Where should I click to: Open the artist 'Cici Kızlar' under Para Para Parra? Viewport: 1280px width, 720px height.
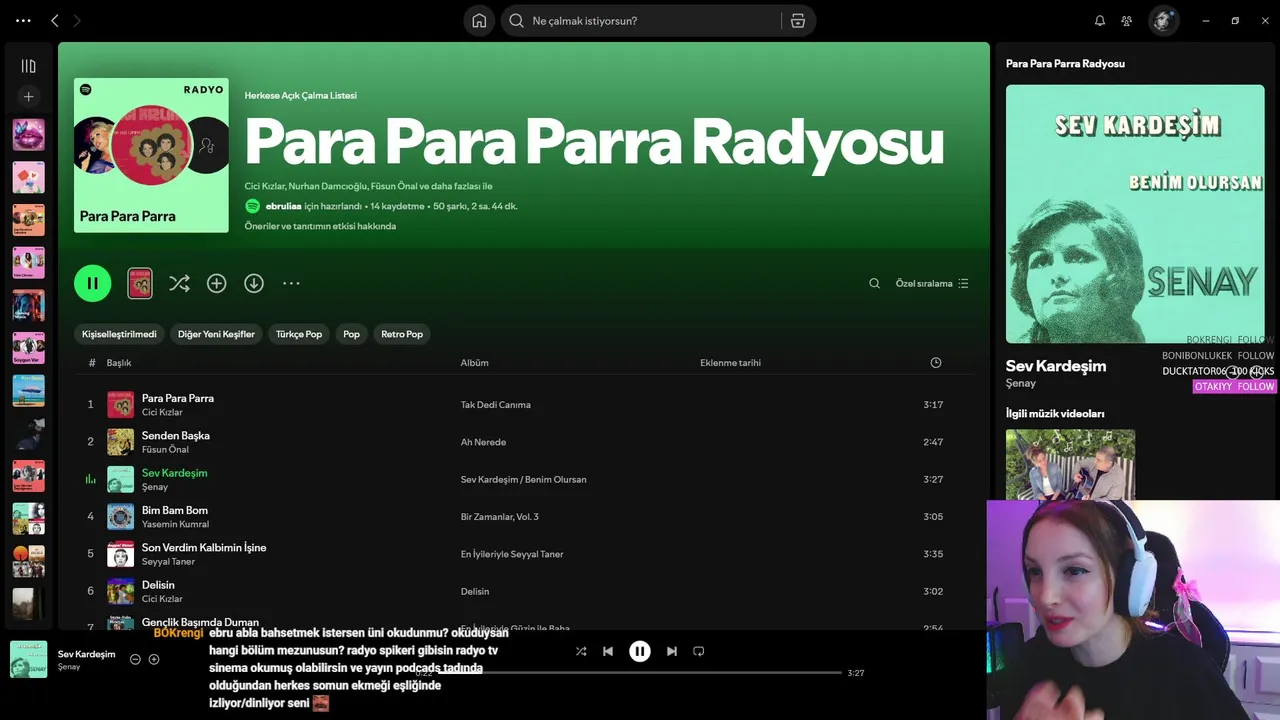point(162,412)
